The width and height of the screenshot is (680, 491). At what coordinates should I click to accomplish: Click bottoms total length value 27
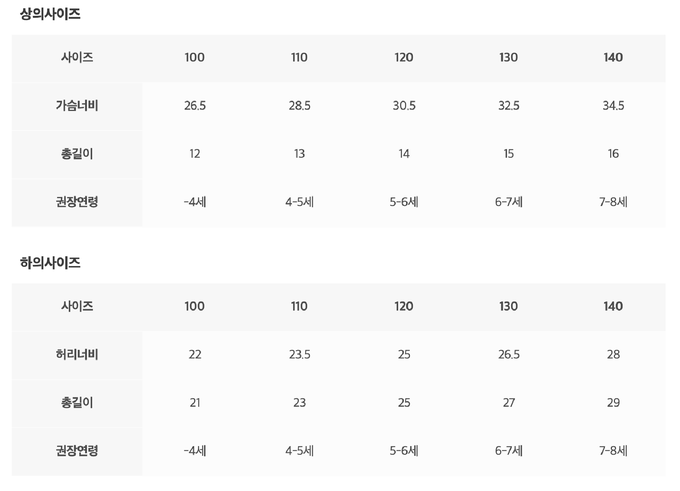coord(508,403)
